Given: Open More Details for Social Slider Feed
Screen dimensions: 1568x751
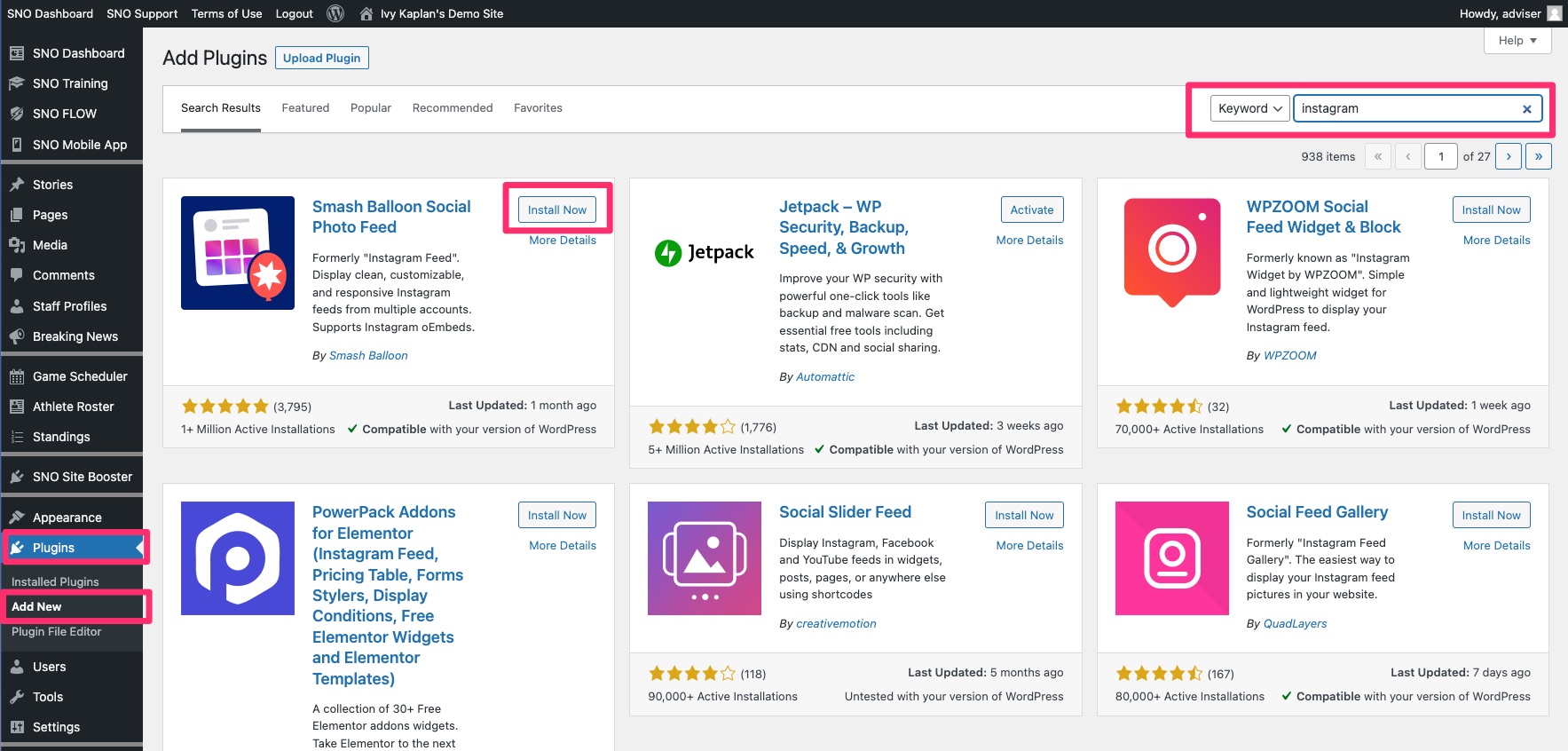Looking at the screenshot, I should [x=1029, y=545].
